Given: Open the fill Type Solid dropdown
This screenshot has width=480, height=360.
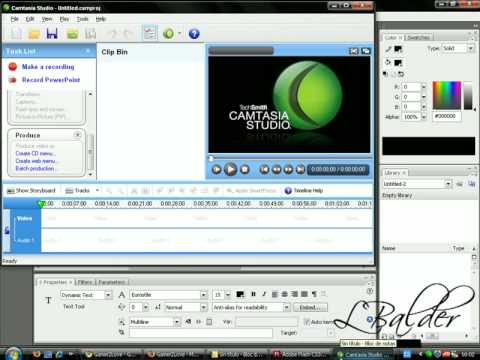Looking at the screenshot, I should [x=470, y=48].
